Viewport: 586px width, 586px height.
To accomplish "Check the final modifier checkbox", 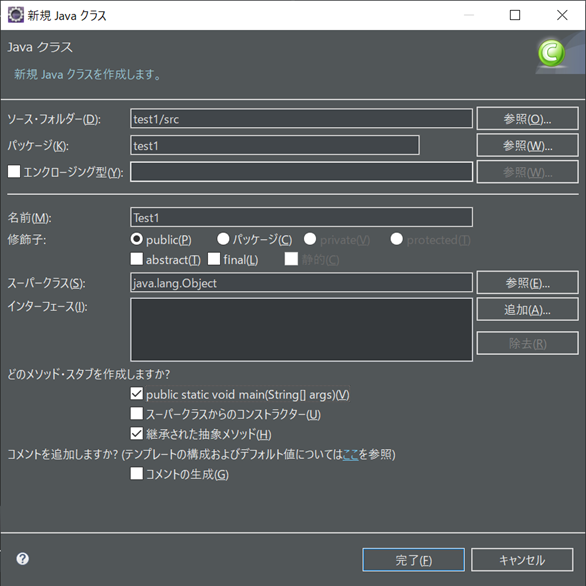I will pos(214,259).
